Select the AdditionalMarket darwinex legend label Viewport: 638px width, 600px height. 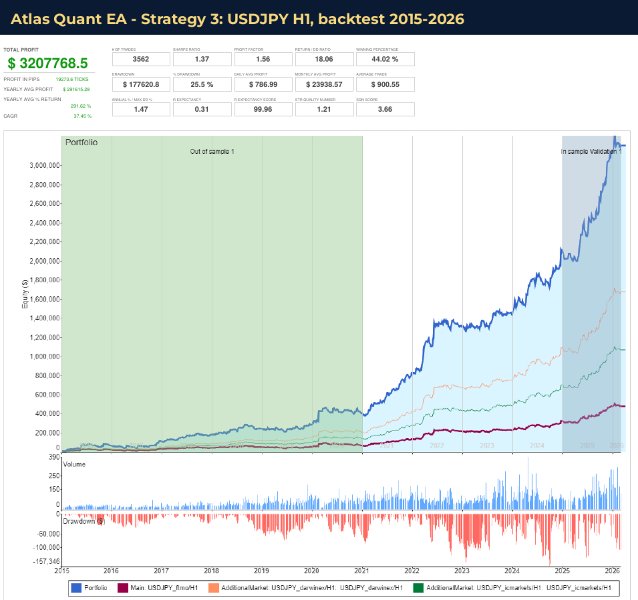pyautogui.click(x=312, y=588)
